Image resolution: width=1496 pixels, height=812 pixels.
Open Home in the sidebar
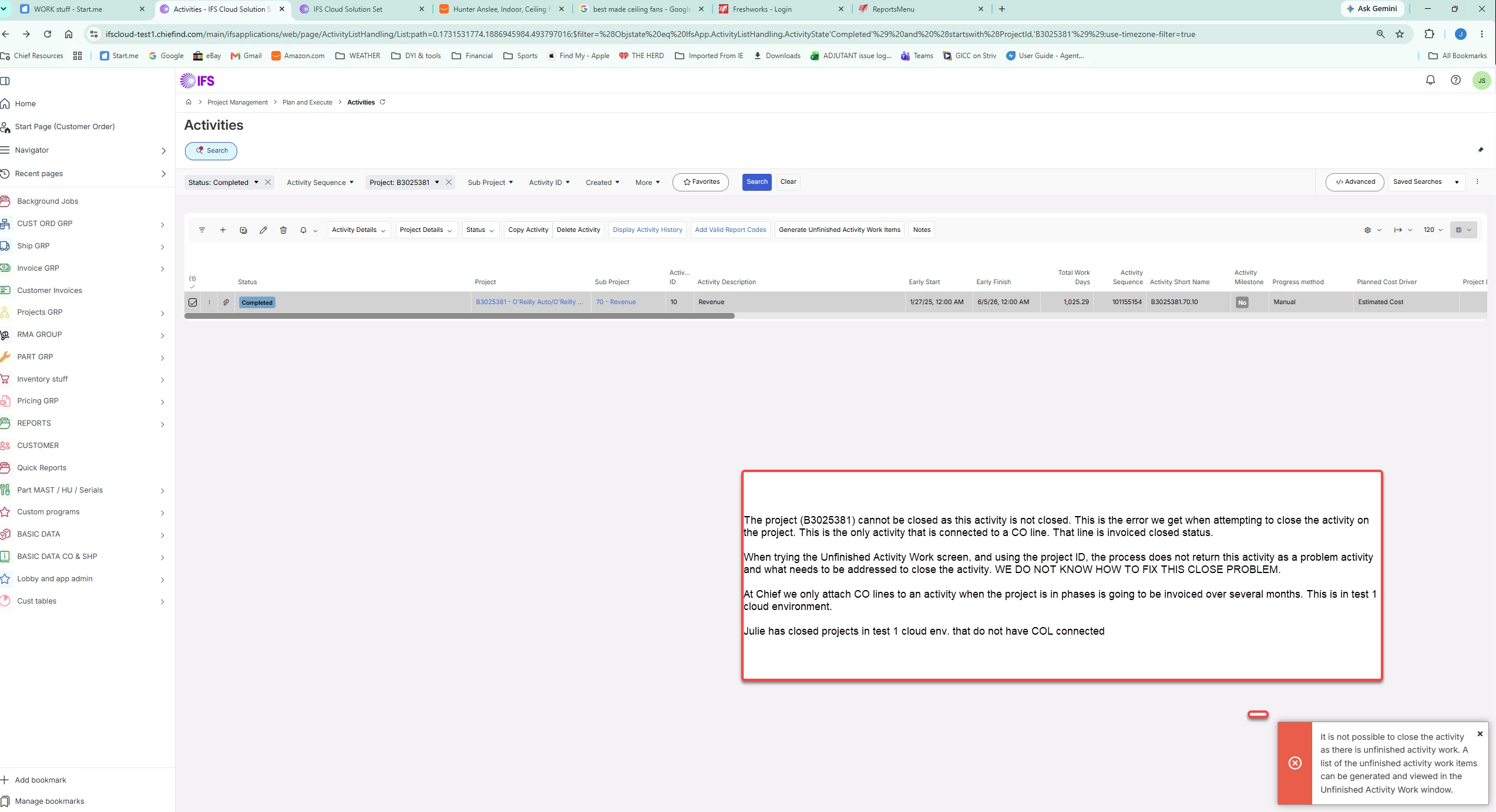(25, 104)
